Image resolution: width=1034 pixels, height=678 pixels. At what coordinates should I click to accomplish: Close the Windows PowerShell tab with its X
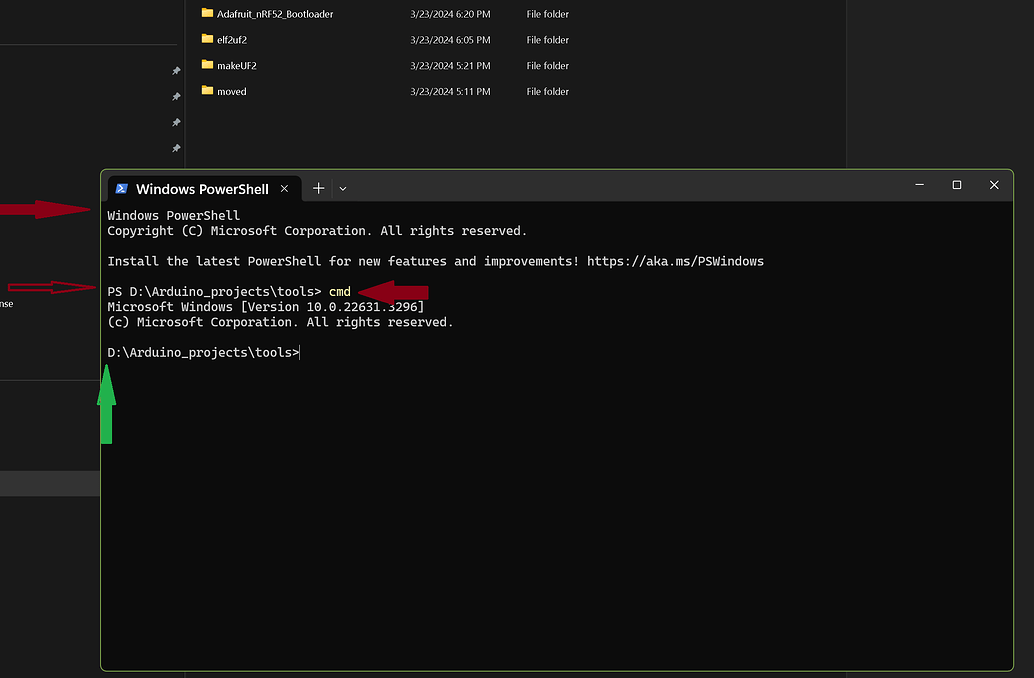[x=284, y=188]
